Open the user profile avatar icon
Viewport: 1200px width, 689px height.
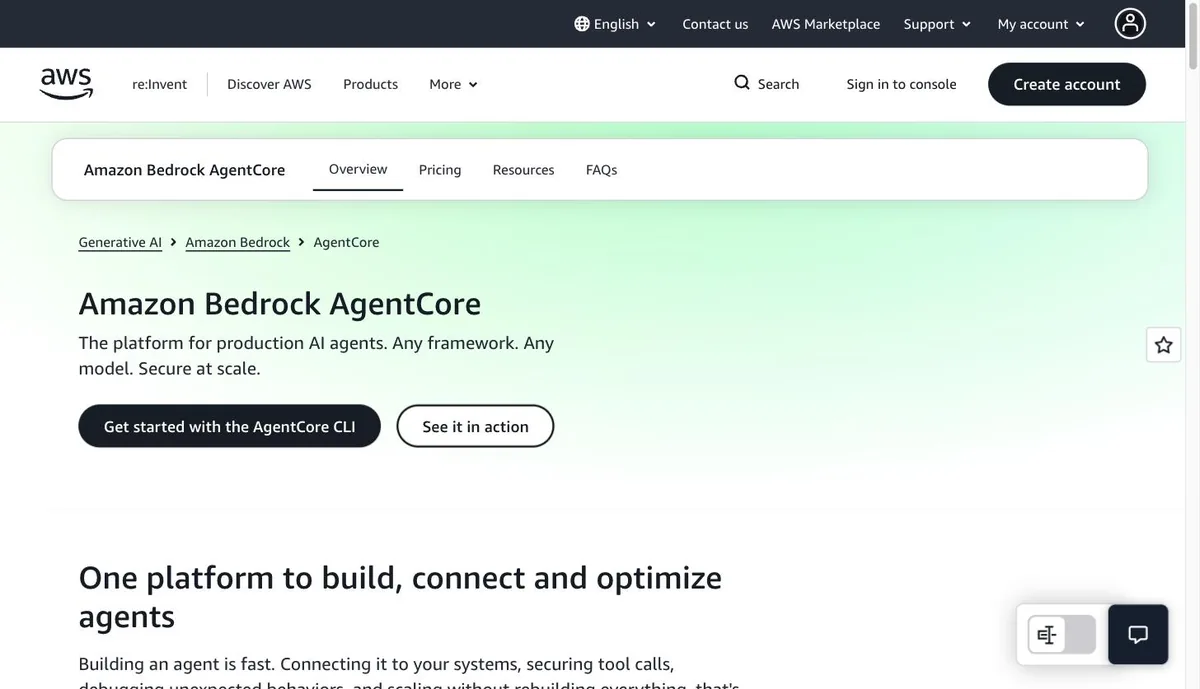click(x=1130, y=23)
